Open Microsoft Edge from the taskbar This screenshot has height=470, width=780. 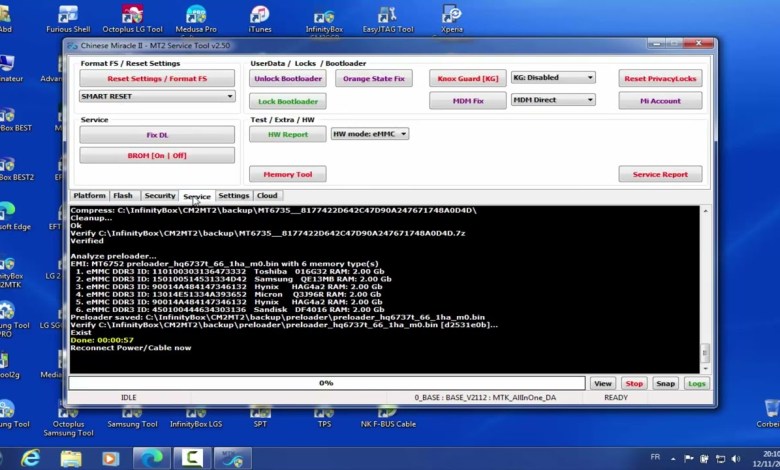click(x=150, y=458)
